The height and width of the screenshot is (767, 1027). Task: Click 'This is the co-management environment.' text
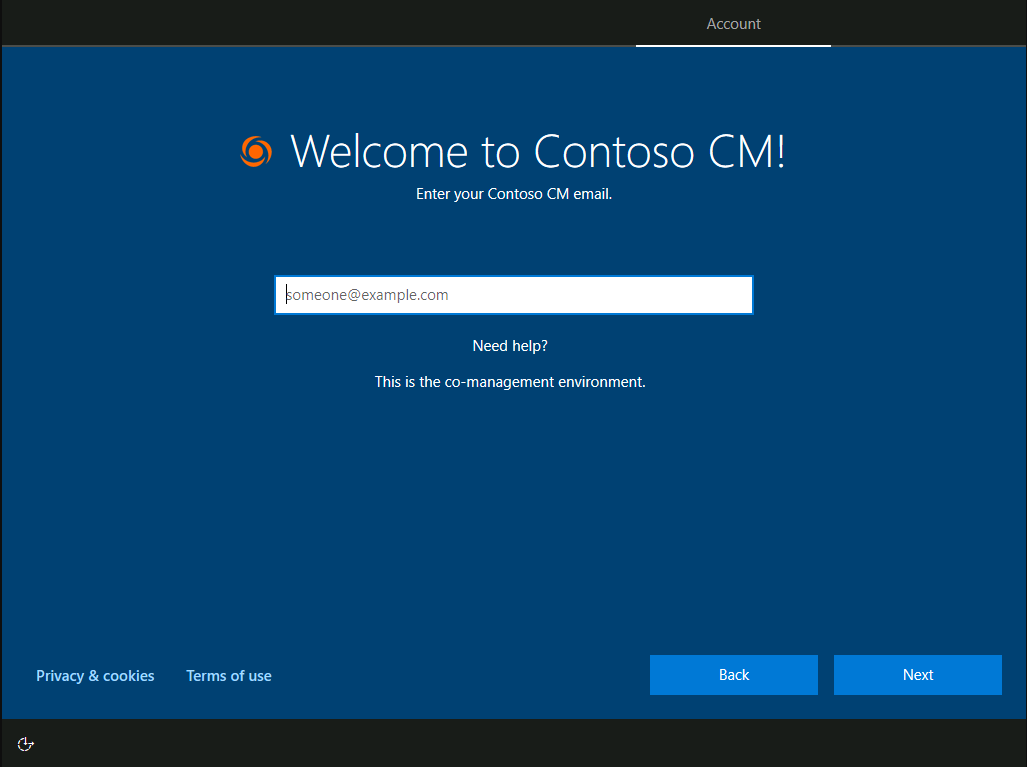510,382
